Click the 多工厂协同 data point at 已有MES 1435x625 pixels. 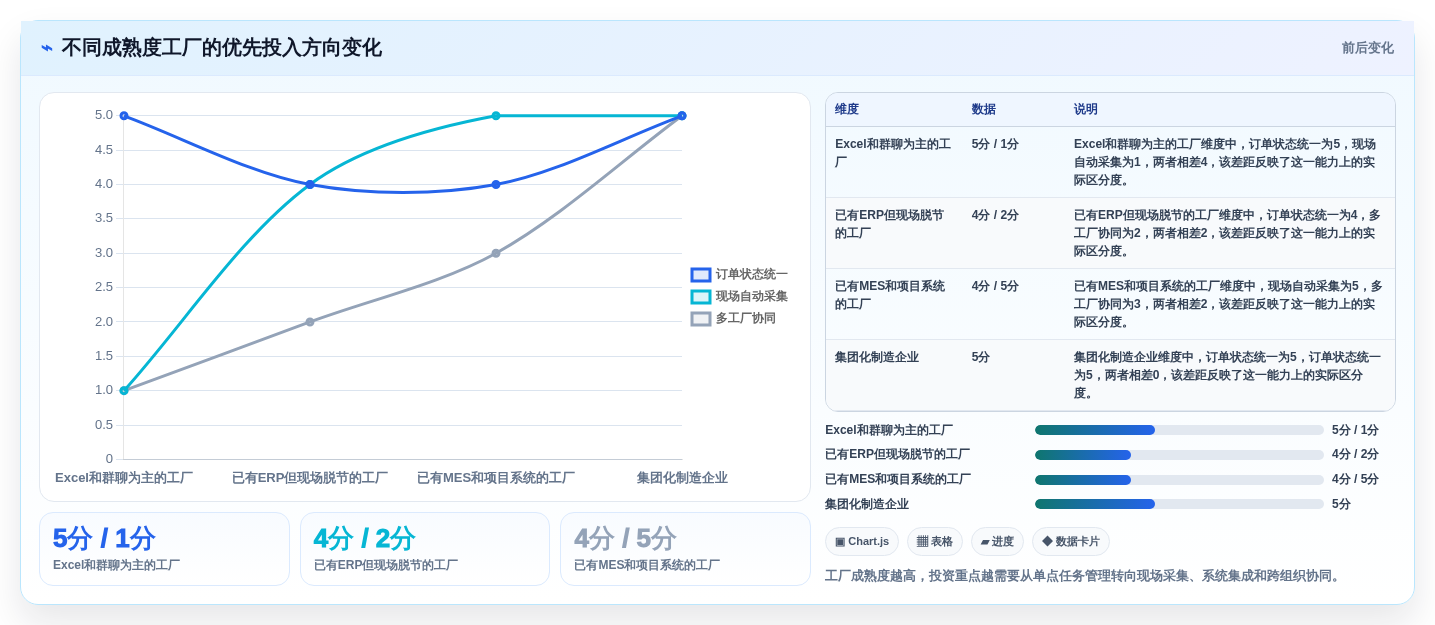tap(496, 253)
